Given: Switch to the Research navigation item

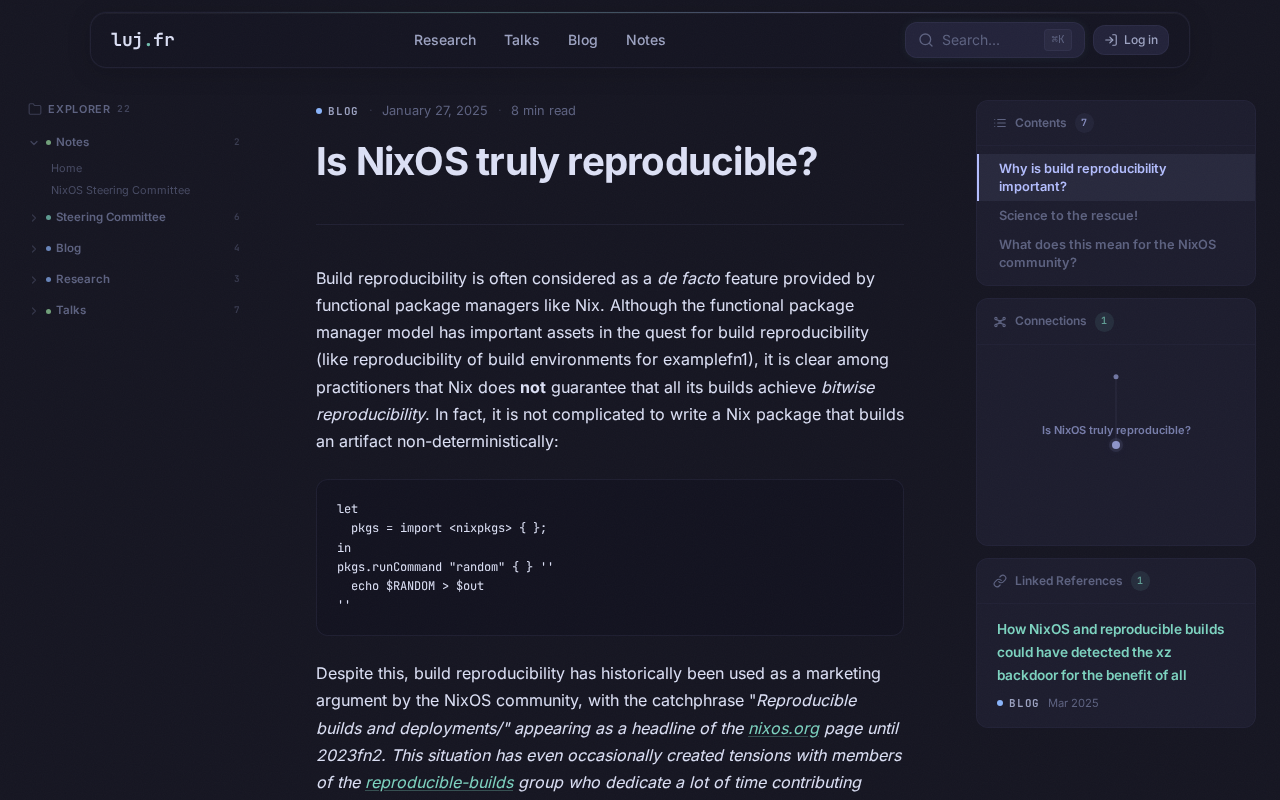Looking at the screenshot, I should click(x=445, y=40).
